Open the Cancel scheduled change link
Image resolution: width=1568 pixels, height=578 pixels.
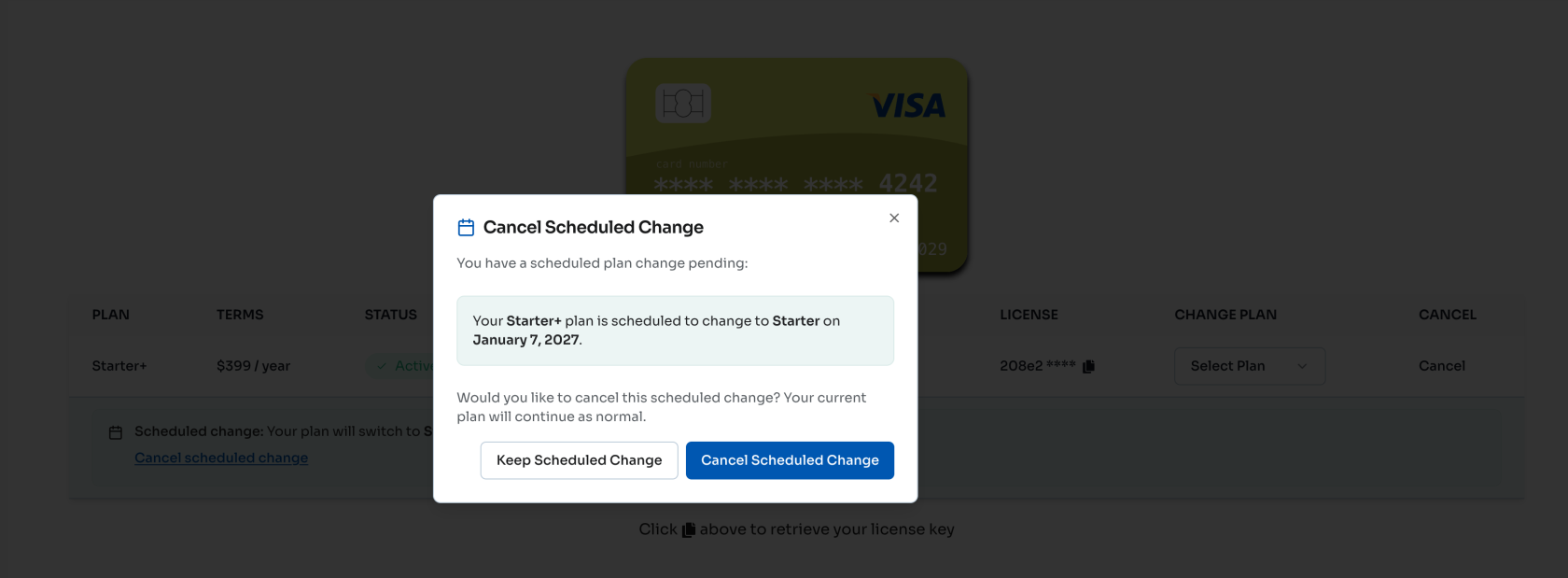221,458
